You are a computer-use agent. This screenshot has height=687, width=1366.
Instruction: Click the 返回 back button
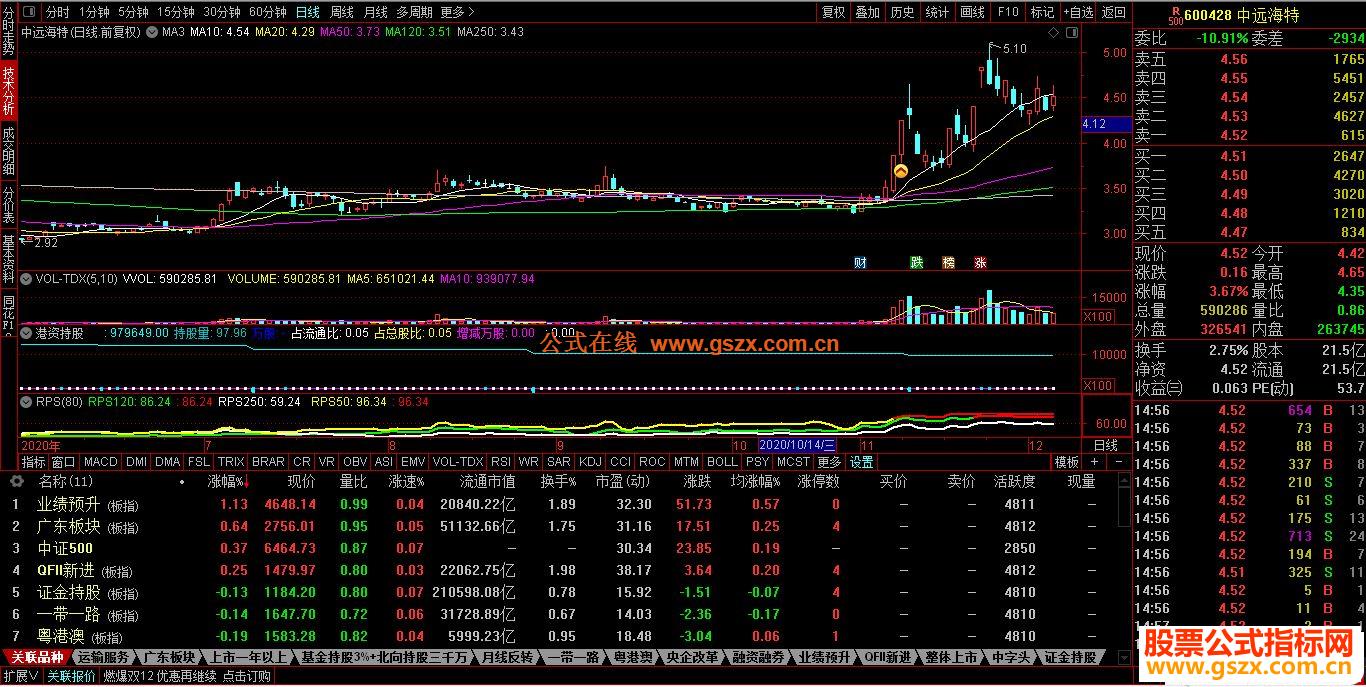1113,12
